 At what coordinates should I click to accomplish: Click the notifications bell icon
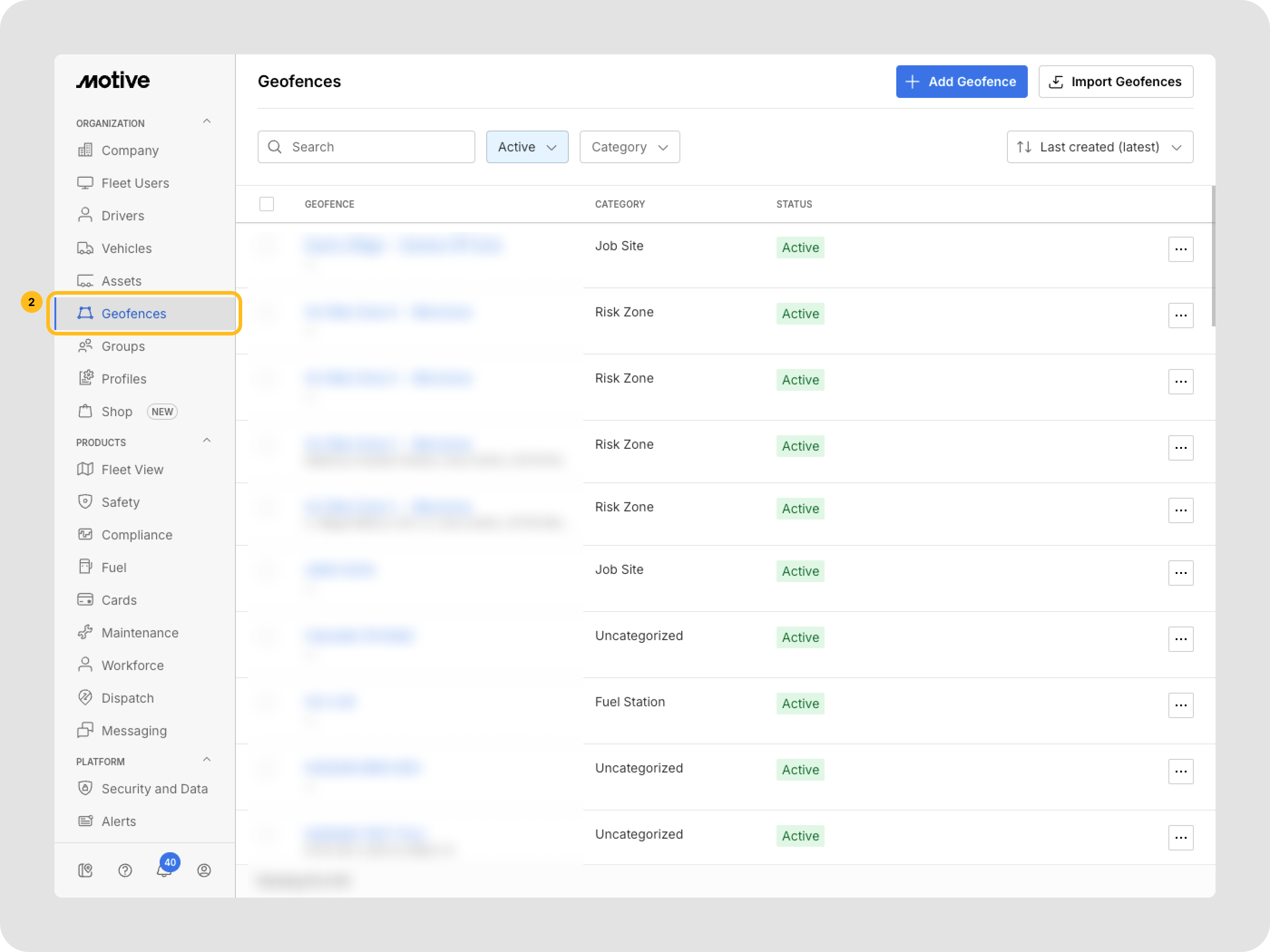click(x=164, y=870)
